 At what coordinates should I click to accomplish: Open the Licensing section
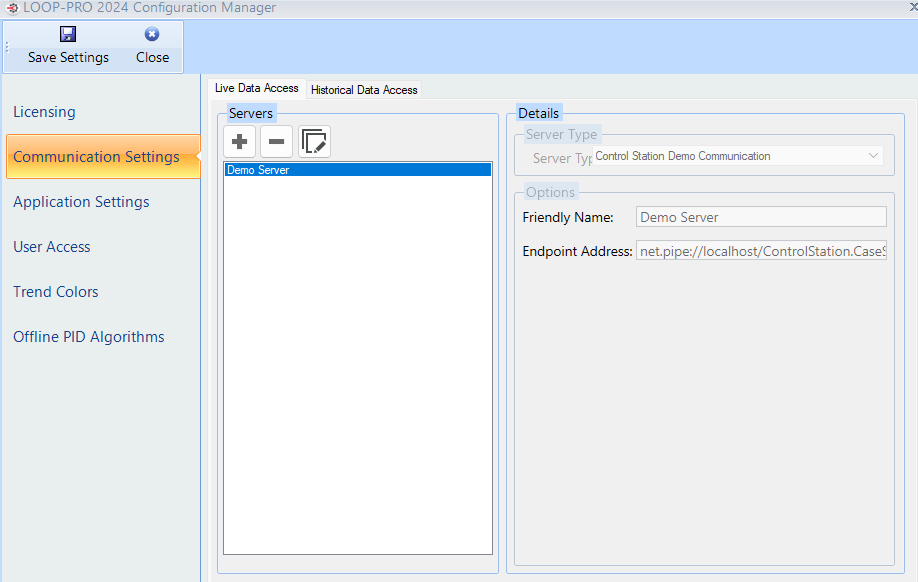(44, 112)
